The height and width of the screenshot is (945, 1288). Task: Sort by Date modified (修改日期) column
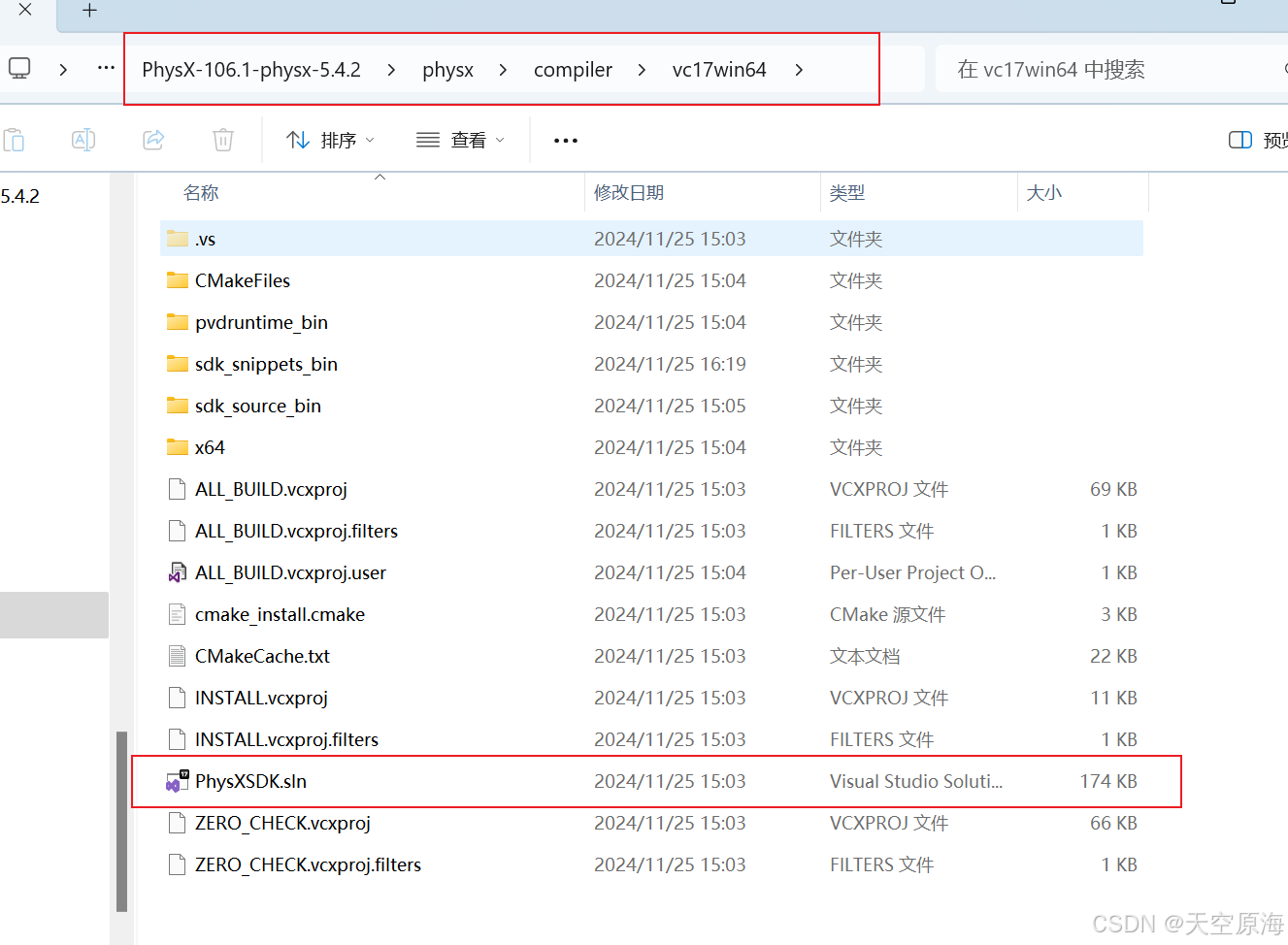coord(629,193)
